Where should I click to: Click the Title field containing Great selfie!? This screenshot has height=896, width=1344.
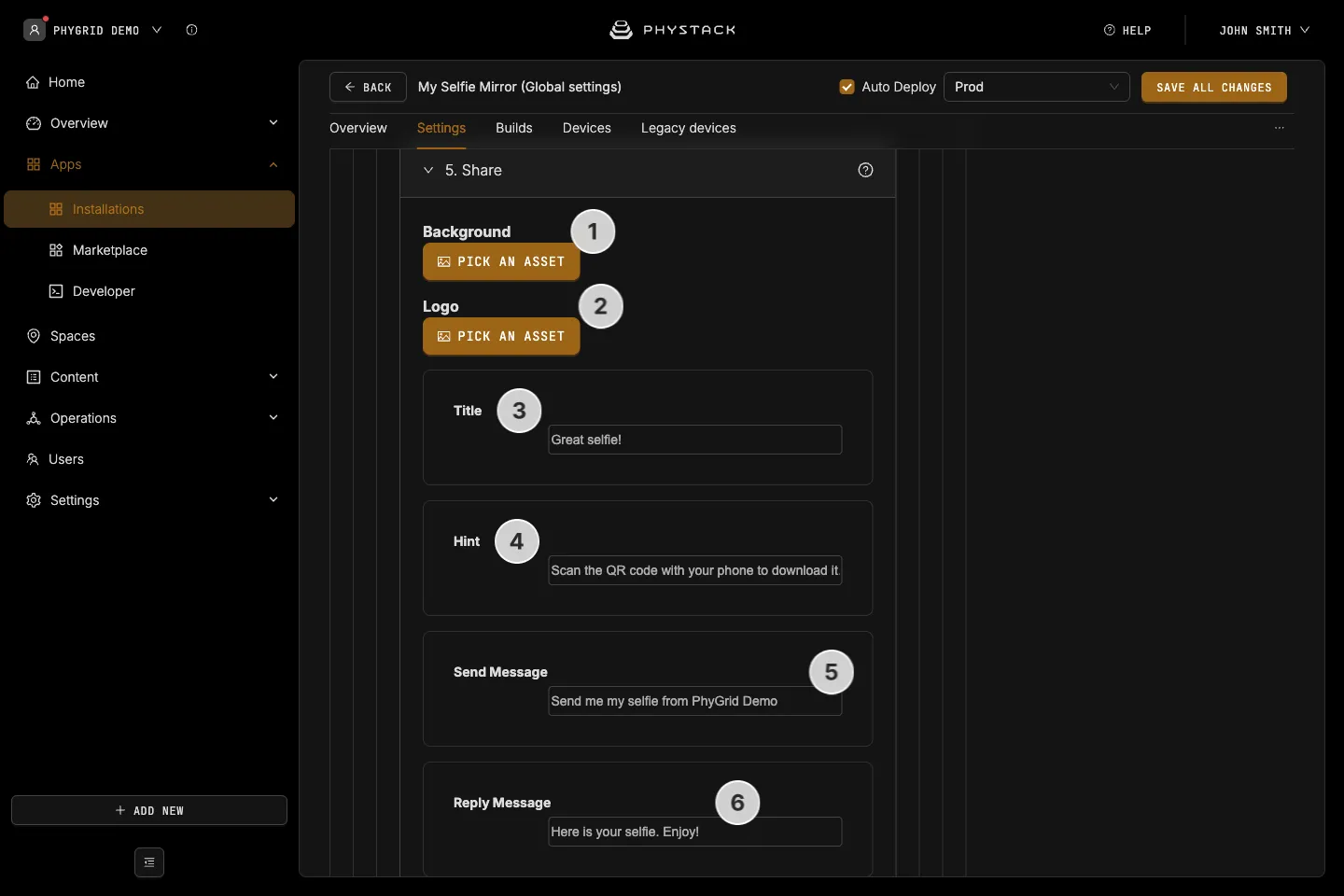695,440
